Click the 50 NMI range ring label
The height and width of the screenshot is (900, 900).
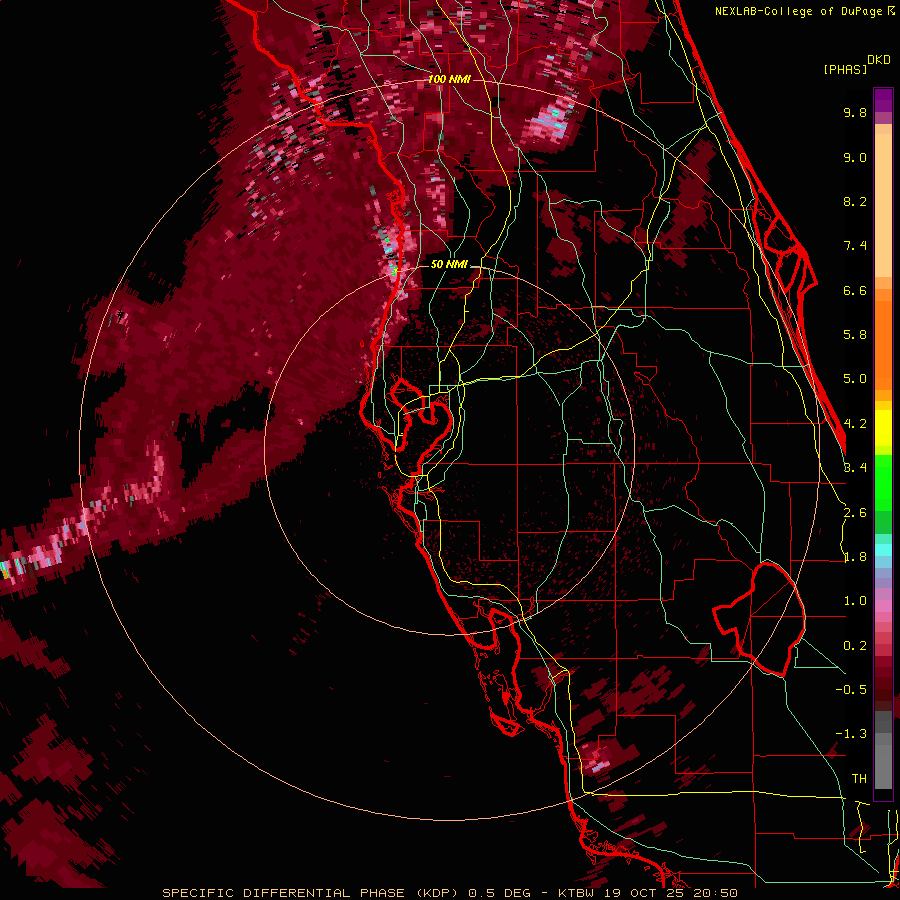click(x=449, y=264)
